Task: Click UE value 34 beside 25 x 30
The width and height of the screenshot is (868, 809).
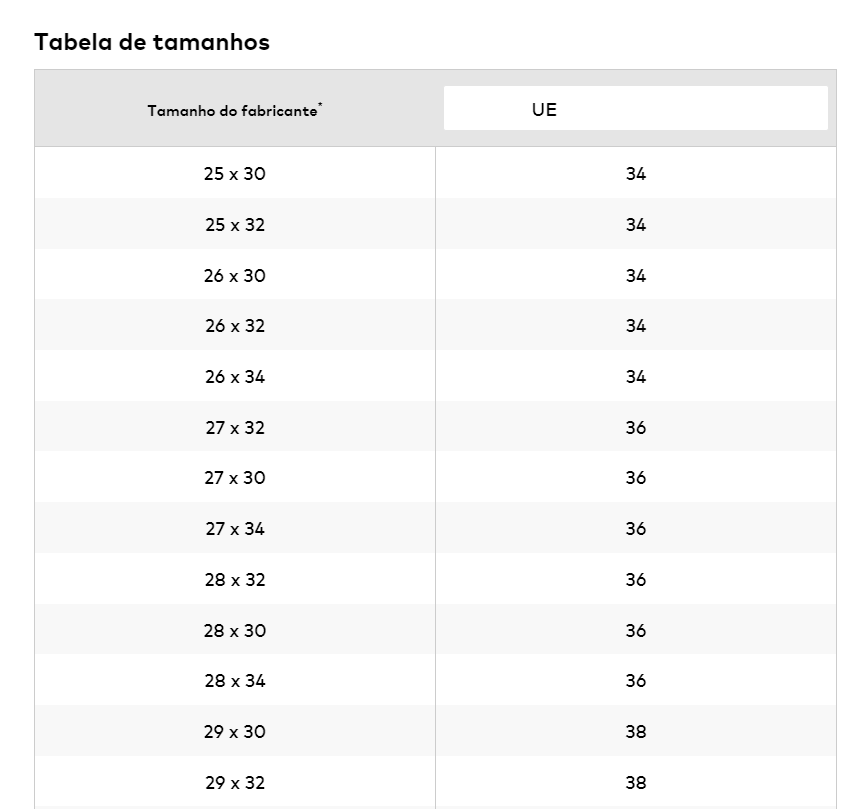Action: tap(636, 174)
